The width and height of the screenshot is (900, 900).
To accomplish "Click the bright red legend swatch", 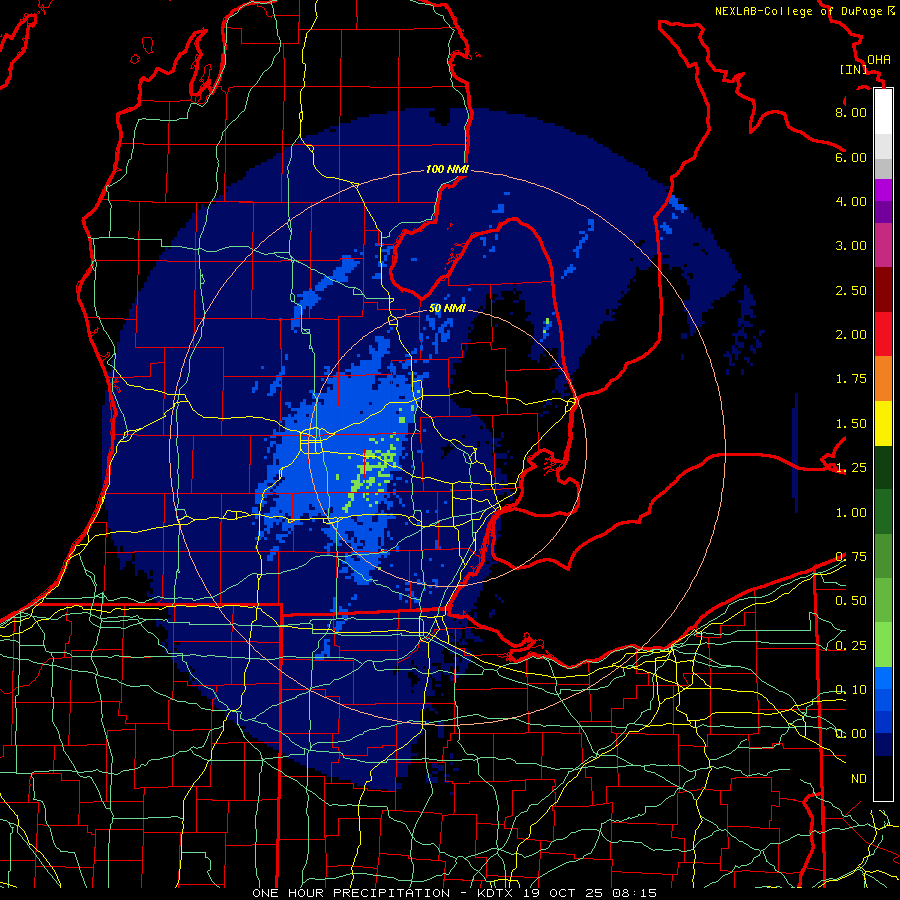I will pos(883,334).
